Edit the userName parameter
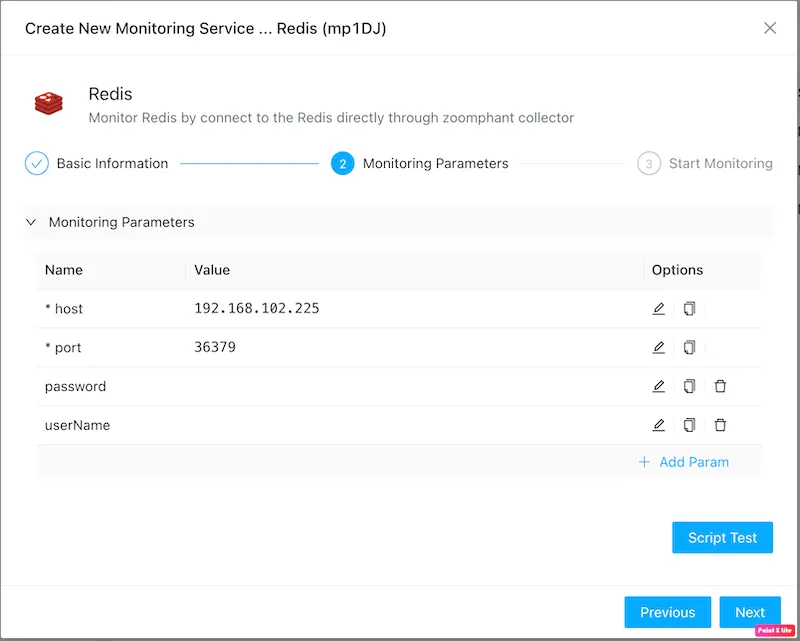The image size is (800, 641). click(x=659, y=425)
